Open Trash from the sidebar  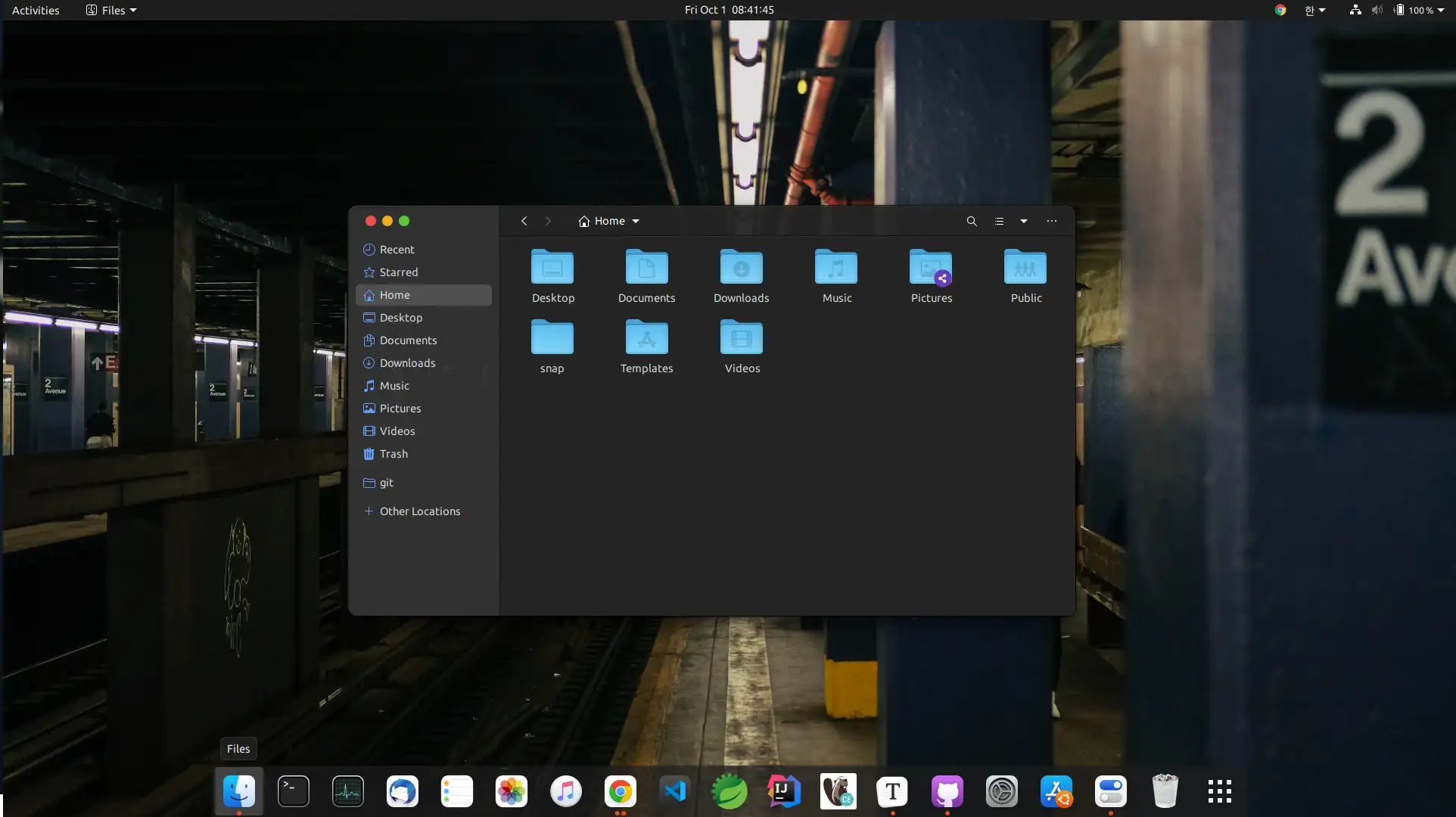[x=394, y=454]
